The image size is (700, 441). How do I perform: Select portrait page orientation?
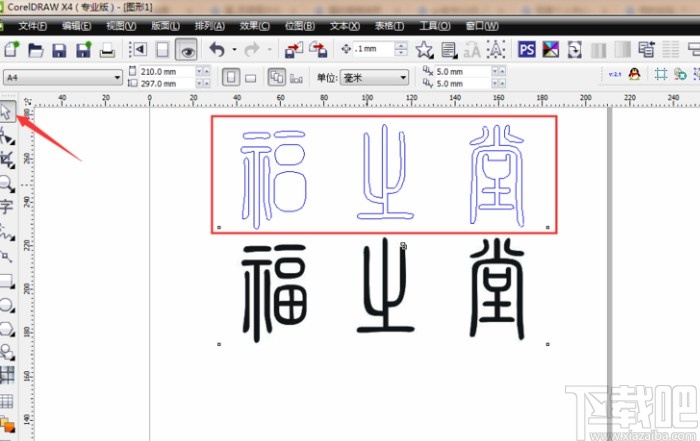point(231,77)
